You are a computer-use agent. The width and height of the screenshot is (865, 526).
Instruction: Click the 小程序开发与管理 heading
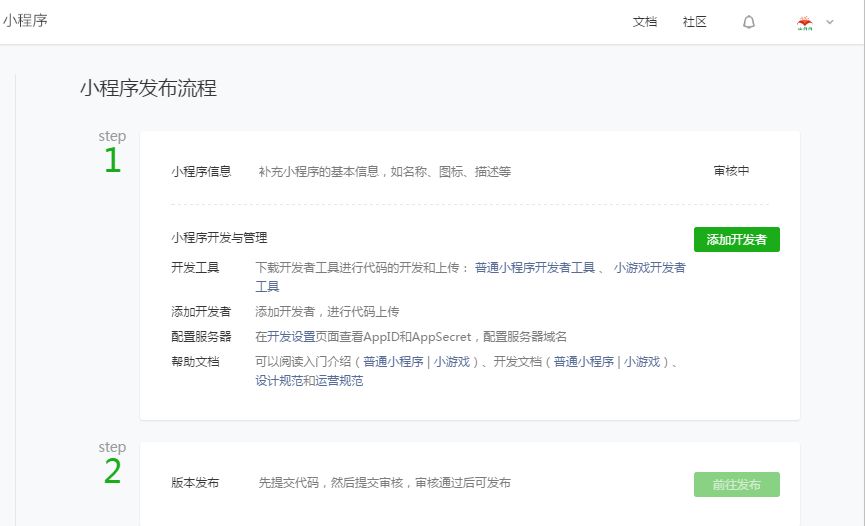tap(219, 238)
